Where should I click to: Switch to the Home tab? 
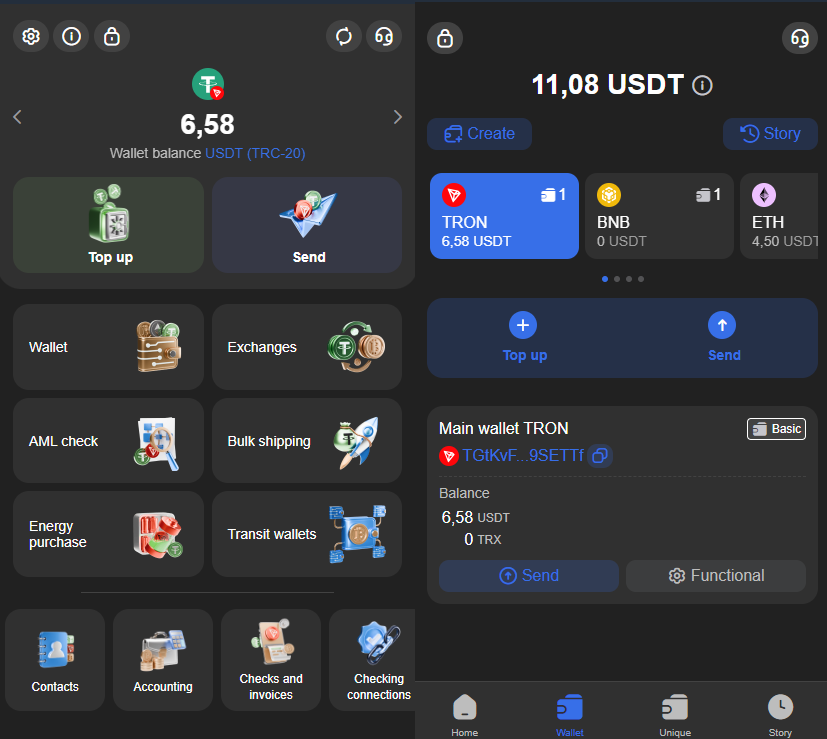(x=464, y=713)
